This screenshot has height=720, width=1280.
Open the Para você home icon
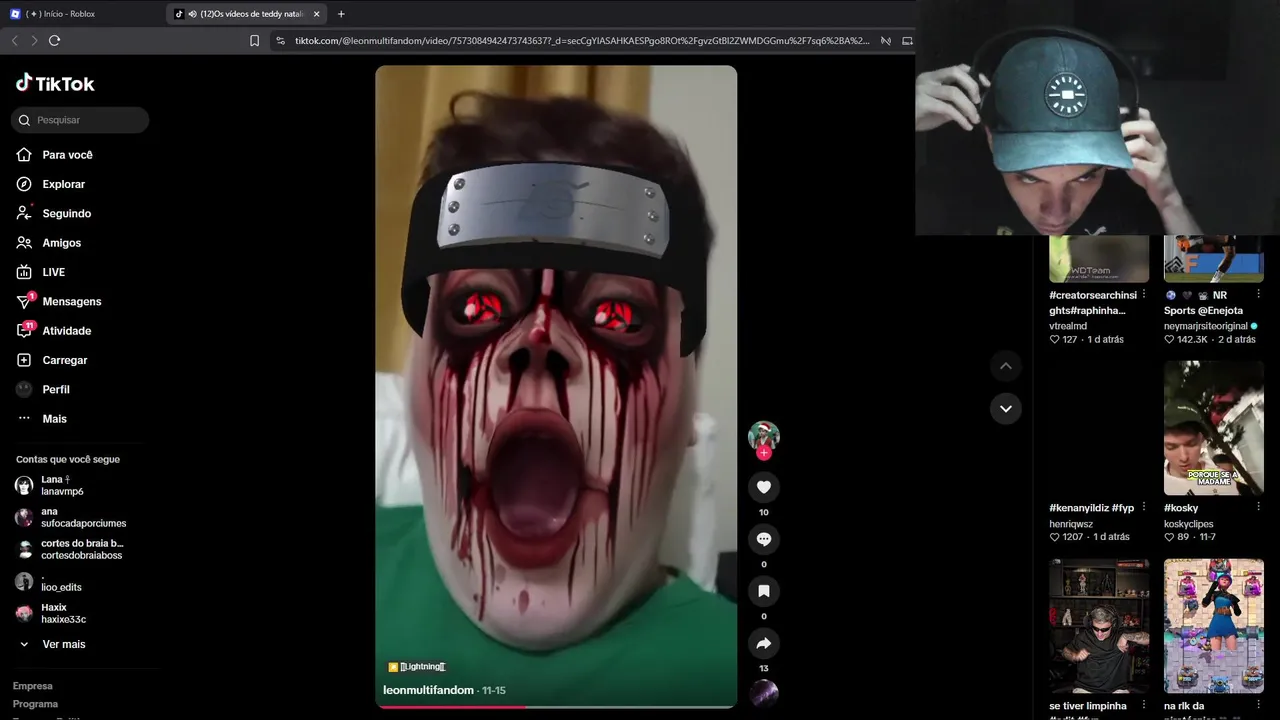[24, 155]
